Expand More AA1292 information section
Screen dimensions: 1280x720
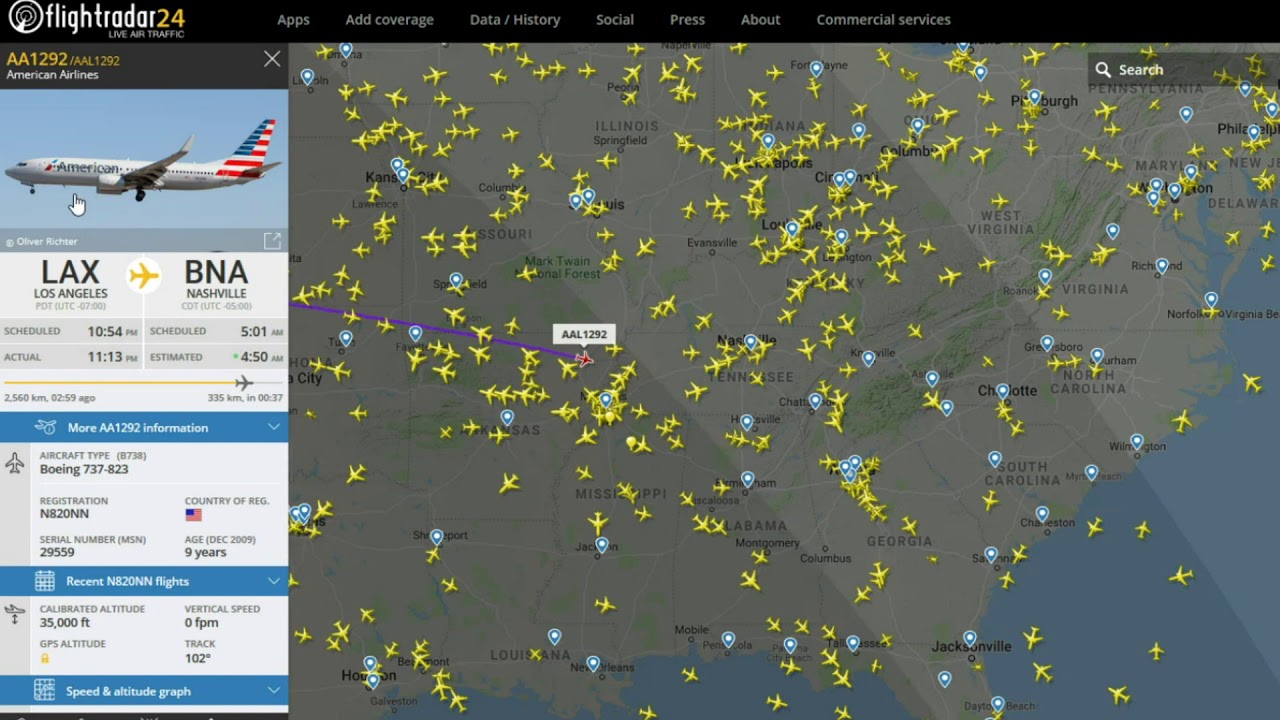point(144,427)
